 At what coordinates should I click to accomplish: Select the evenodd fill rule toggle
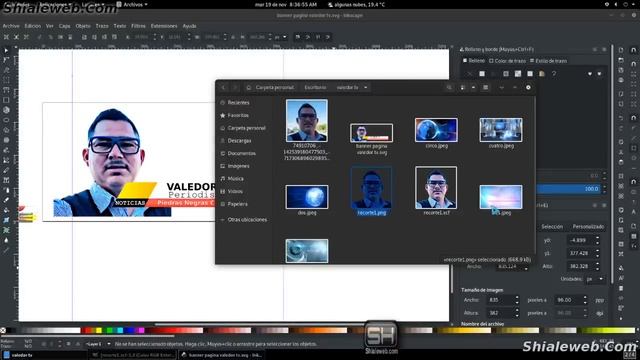[x=590, y=74]
